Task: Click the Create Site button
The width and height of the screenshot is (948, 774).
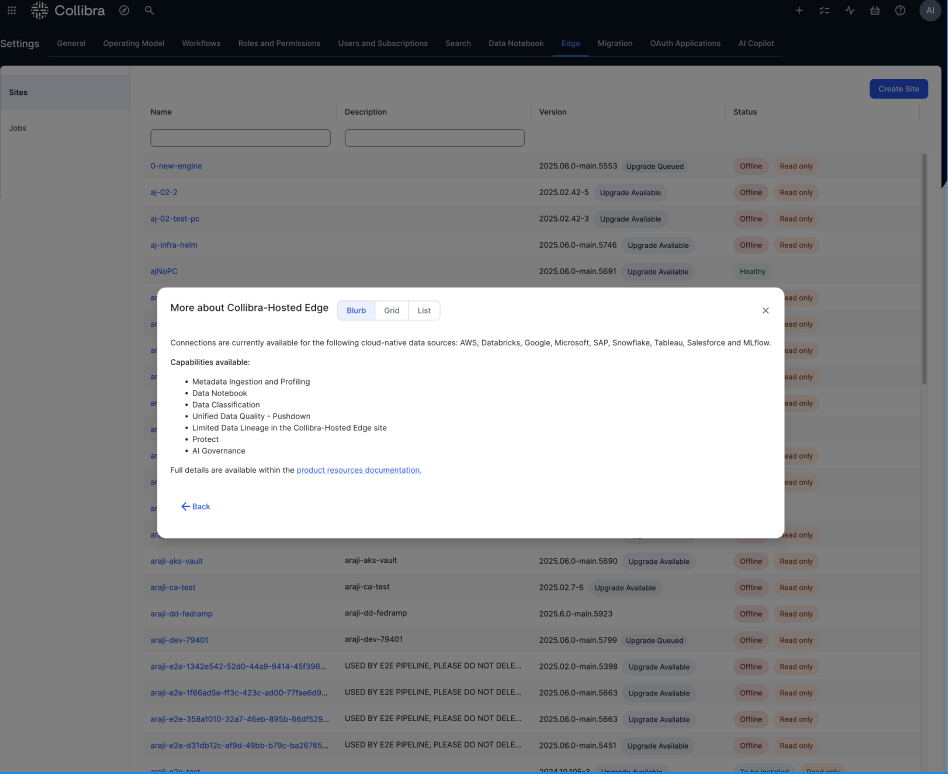Action: pyautogui.click(x=898, y=88)
